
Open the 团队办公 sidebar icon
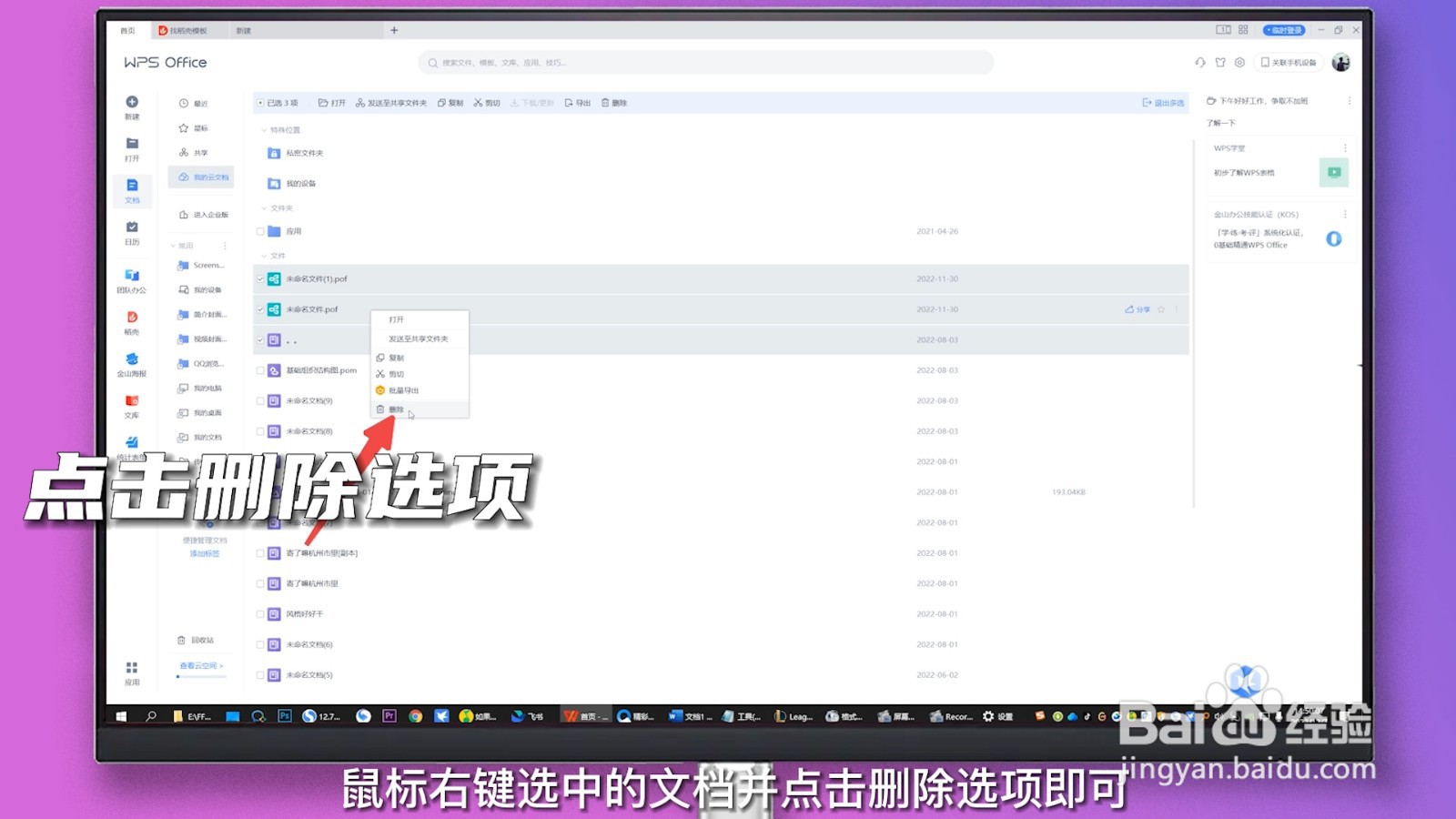[x=132, y=281]
